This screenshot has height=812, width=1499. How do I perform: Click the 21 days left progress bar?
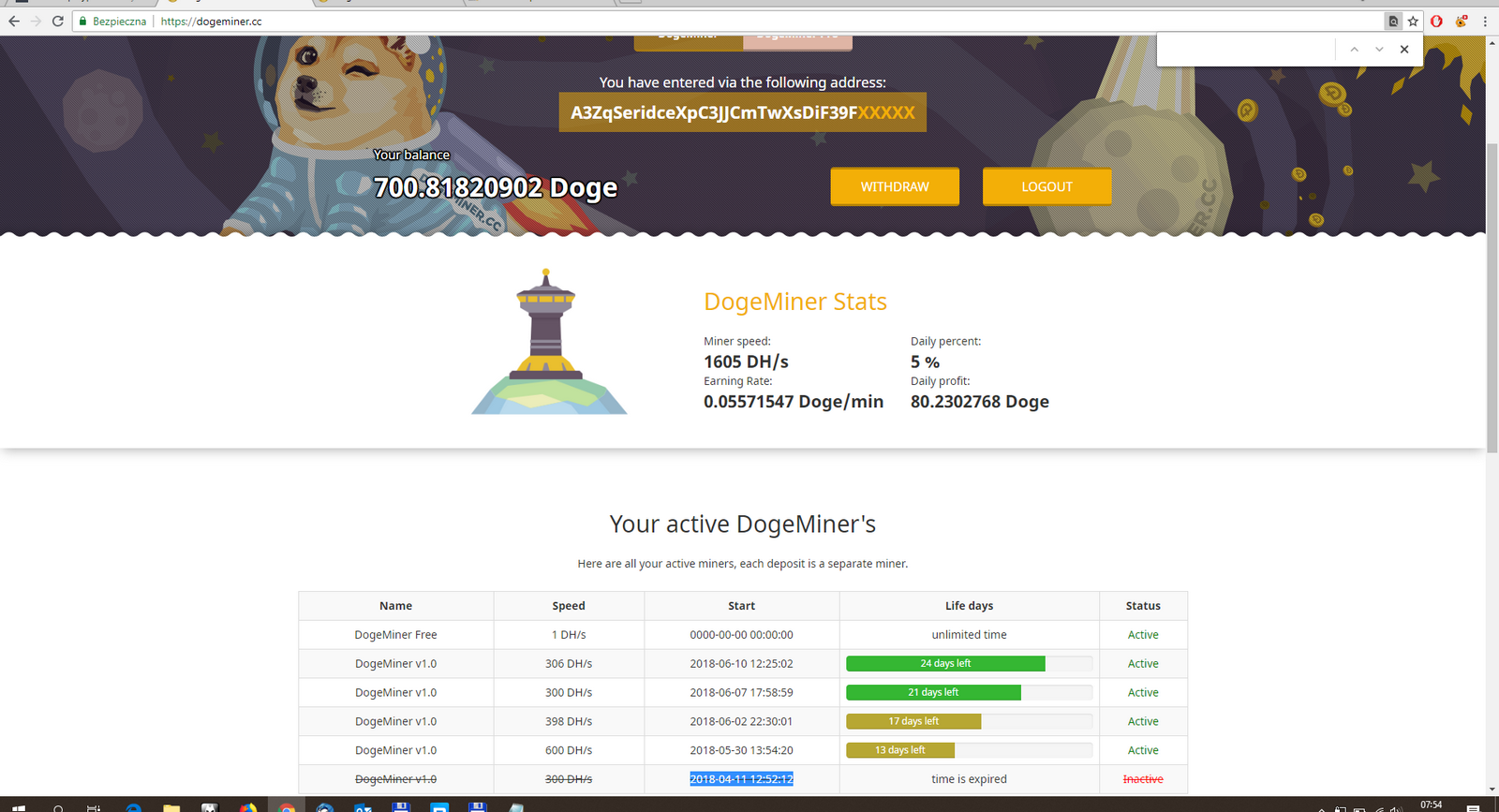tap(969, 693)
